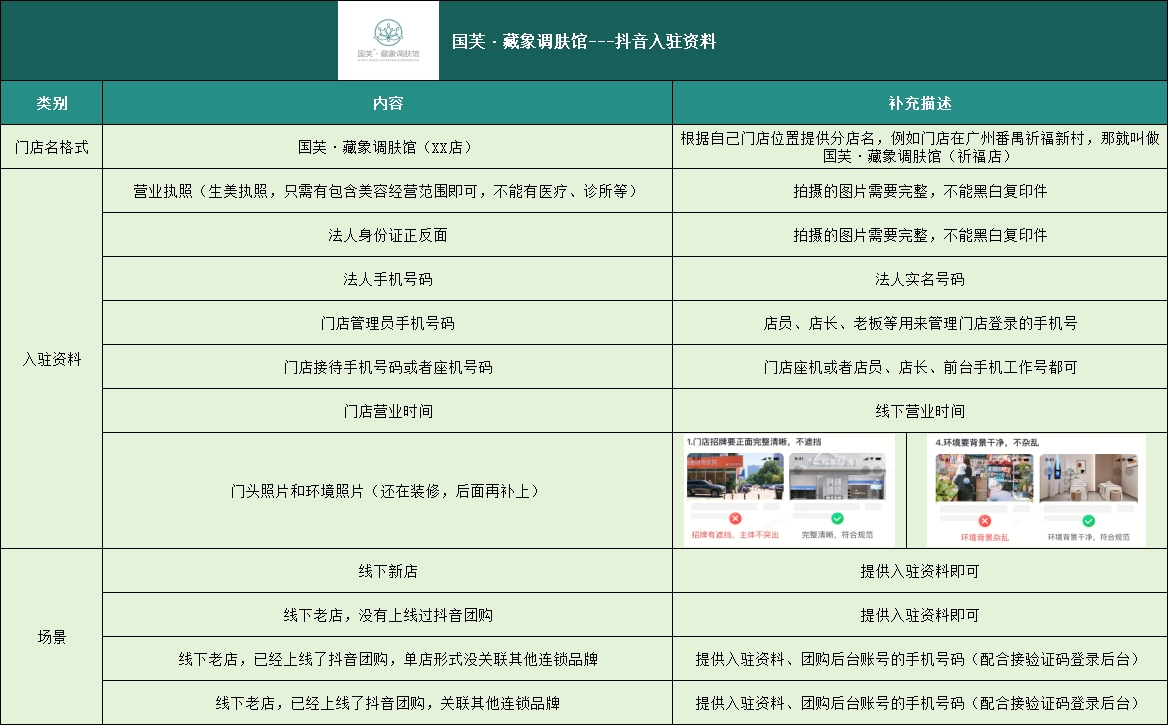The width and height of the screenshot is (1168, 725).
Task: Click the 类别 column header
Action: [52, 103]
